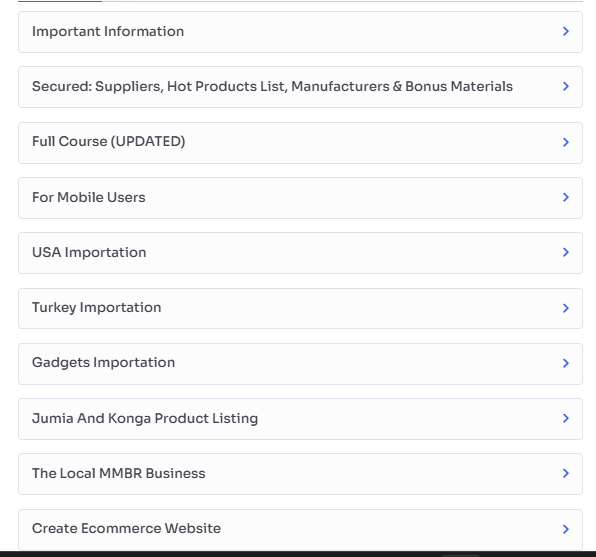Image resolution: width=596 pixels, height=557 pixels.
Task: Select the USA Importation title
Action: pos(89,252)
